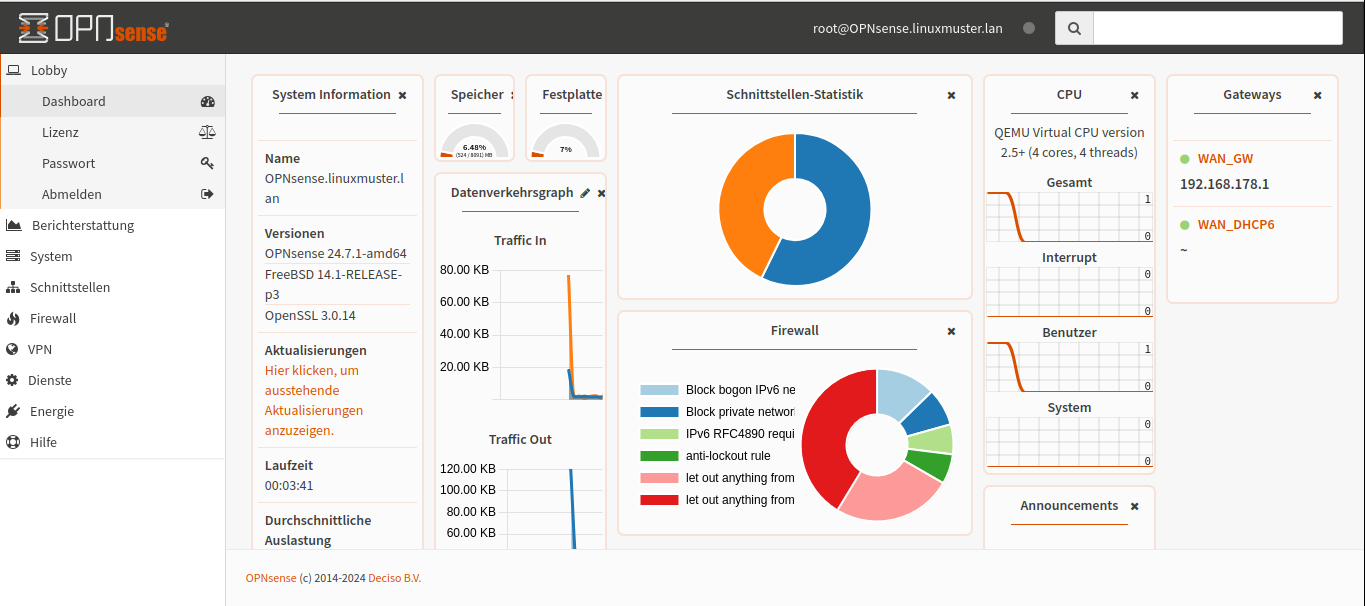Click the System server icon
Screen dimensions: 1365x606
(13, 256)
